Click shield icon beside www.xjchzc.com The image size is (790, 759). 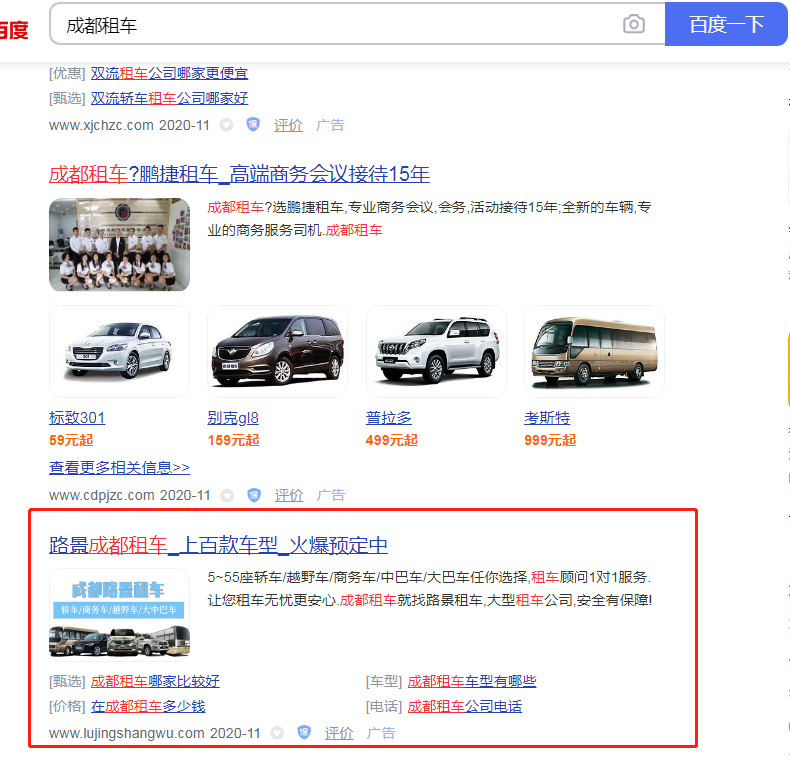pos(253,125)
